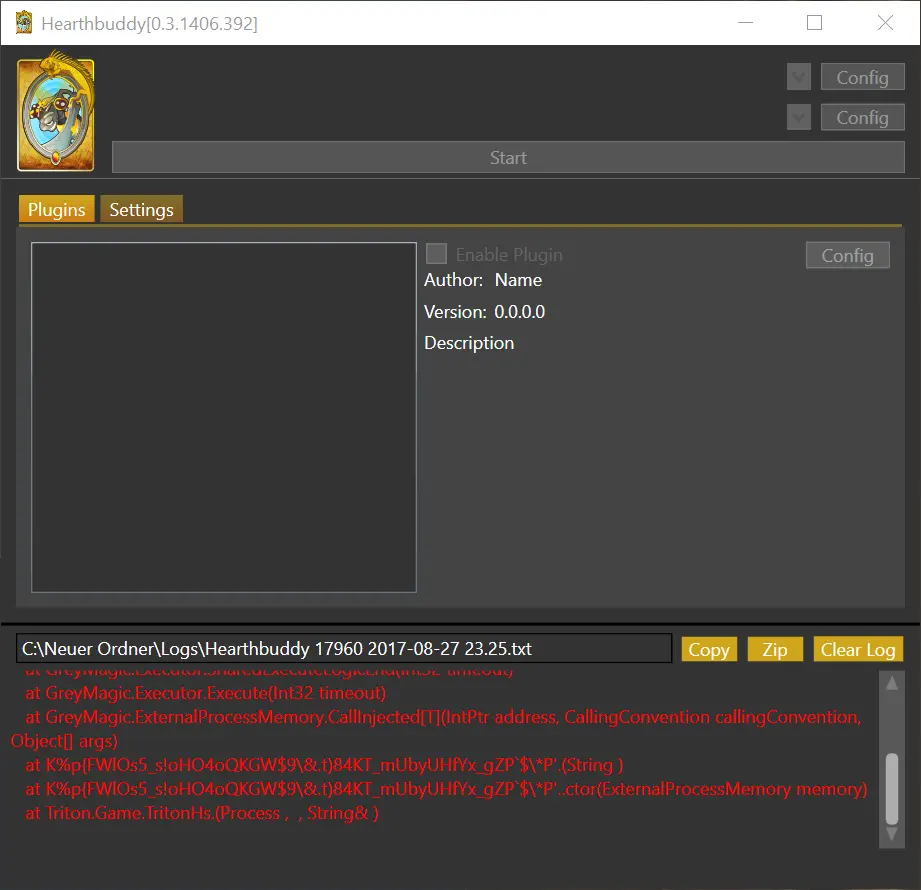Click log line ending '(String )'
921x890 pixels.
(324, 765)
